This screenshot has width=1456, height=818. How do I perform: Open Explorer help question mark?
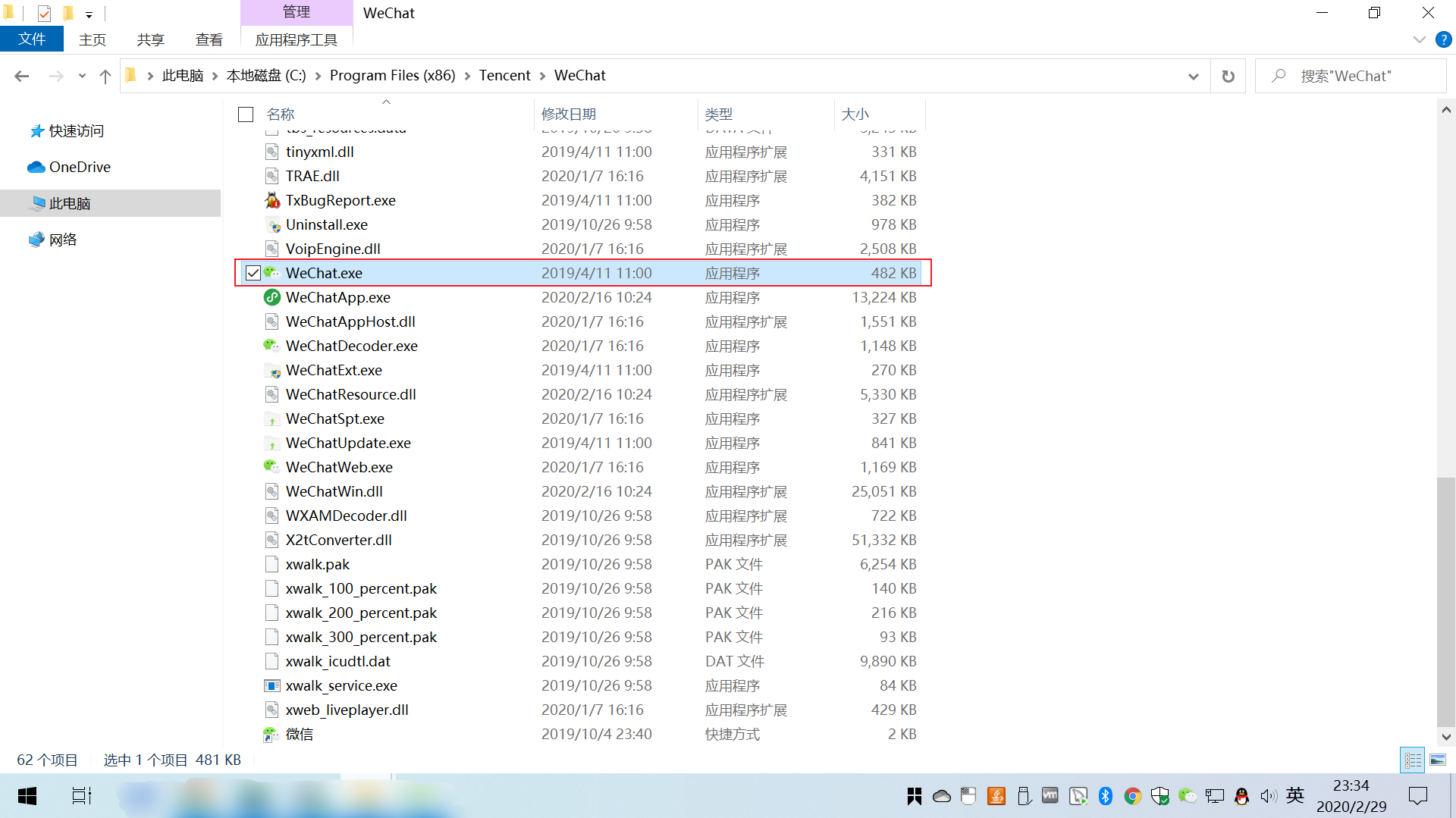tap(1444, 39)
